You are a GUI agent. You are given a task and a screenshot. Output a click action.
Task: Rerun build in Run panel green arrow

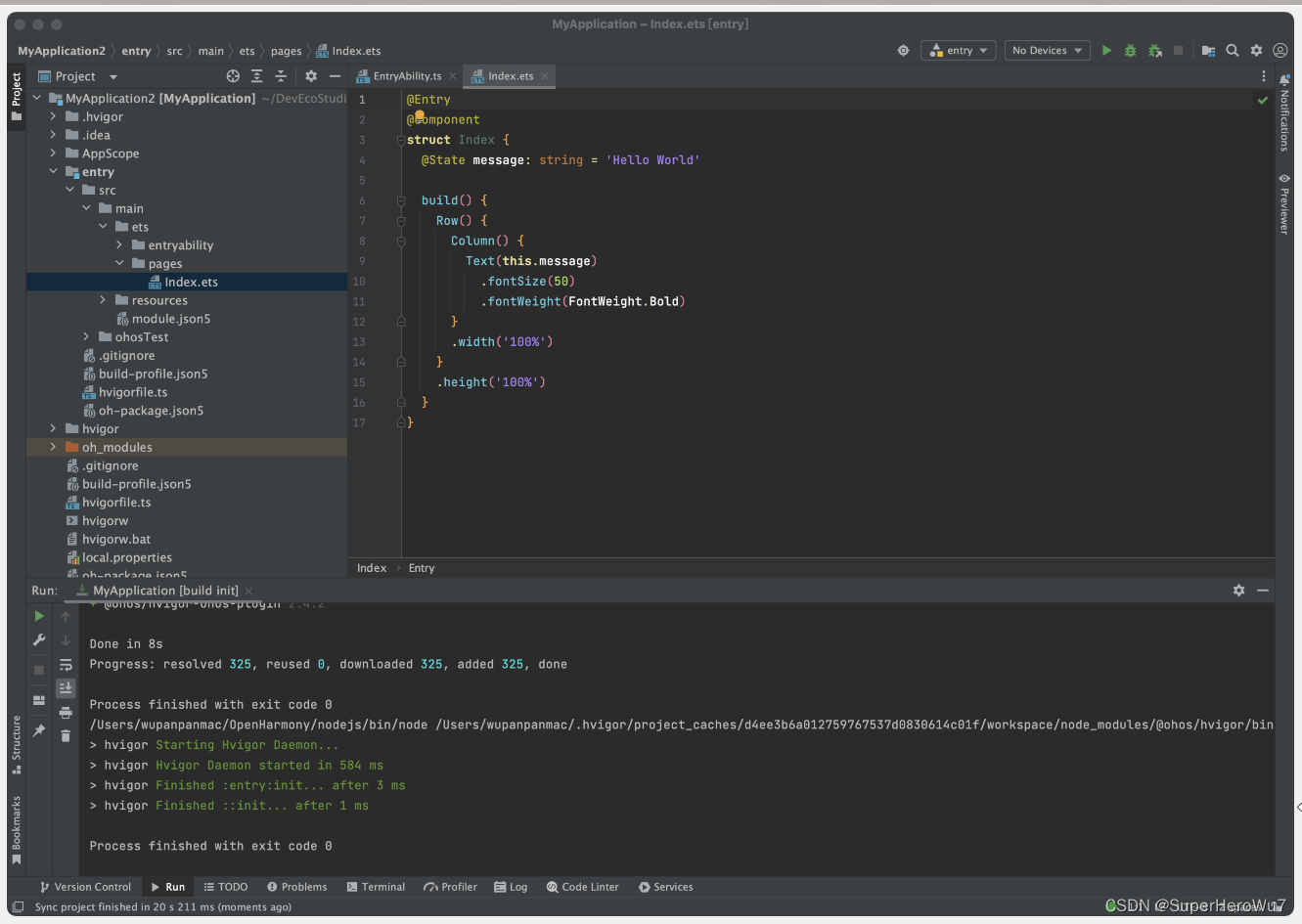click(39, 616)
